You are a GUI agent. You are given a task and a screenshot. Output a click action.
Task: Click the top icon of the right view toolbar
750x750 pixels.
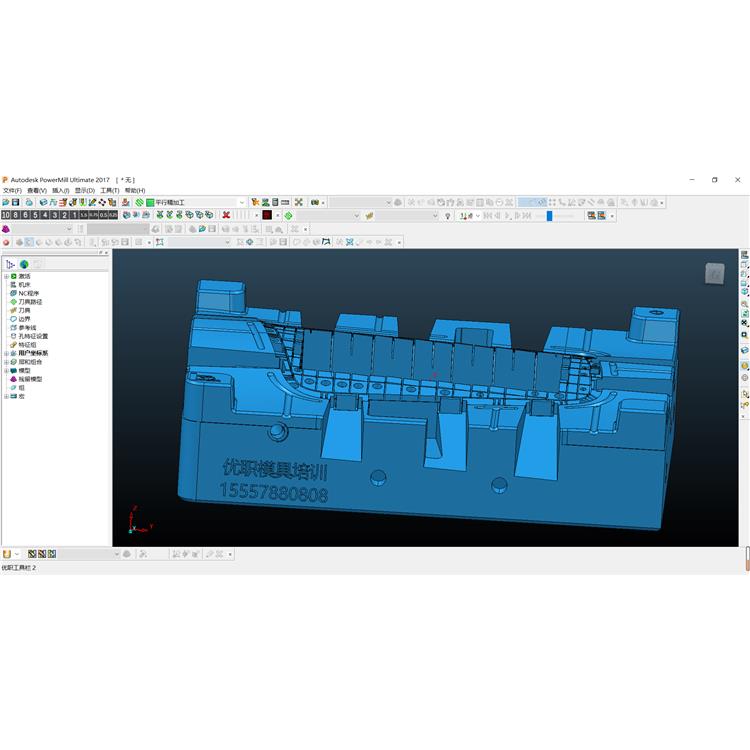744,255
